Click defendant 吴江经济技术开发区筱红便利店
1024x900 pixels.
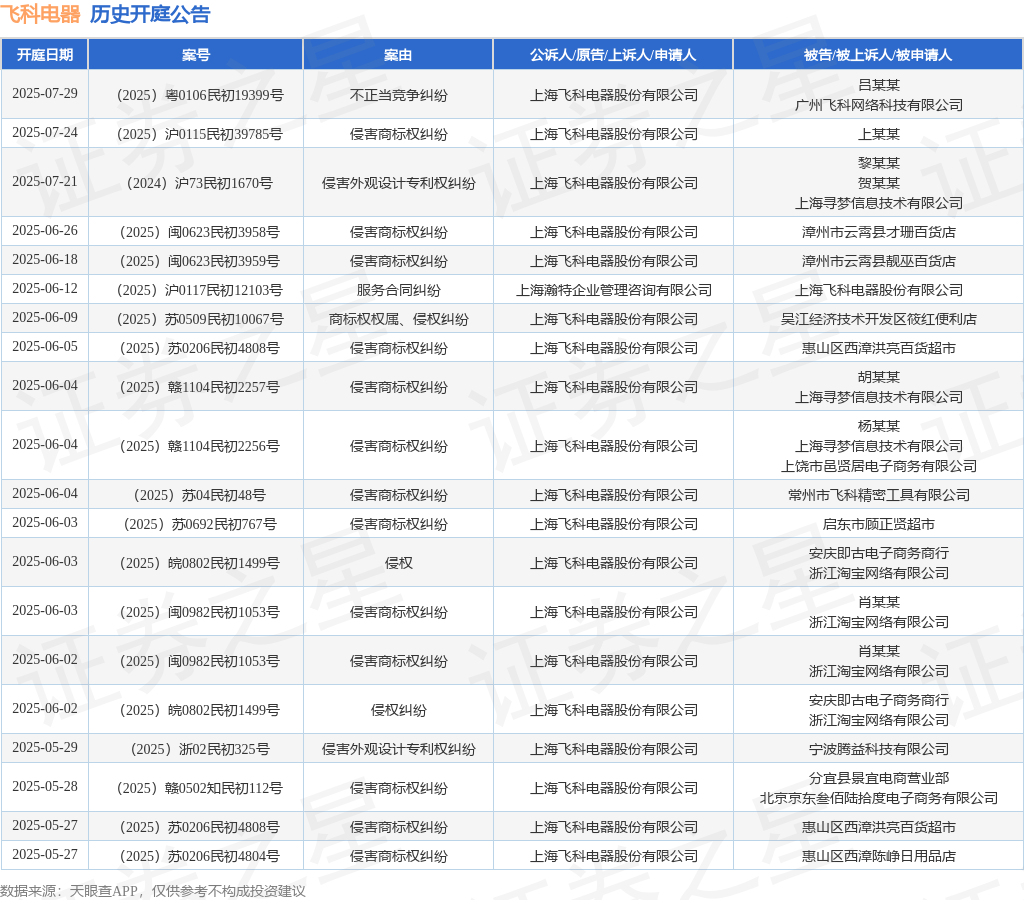[878, 319]
